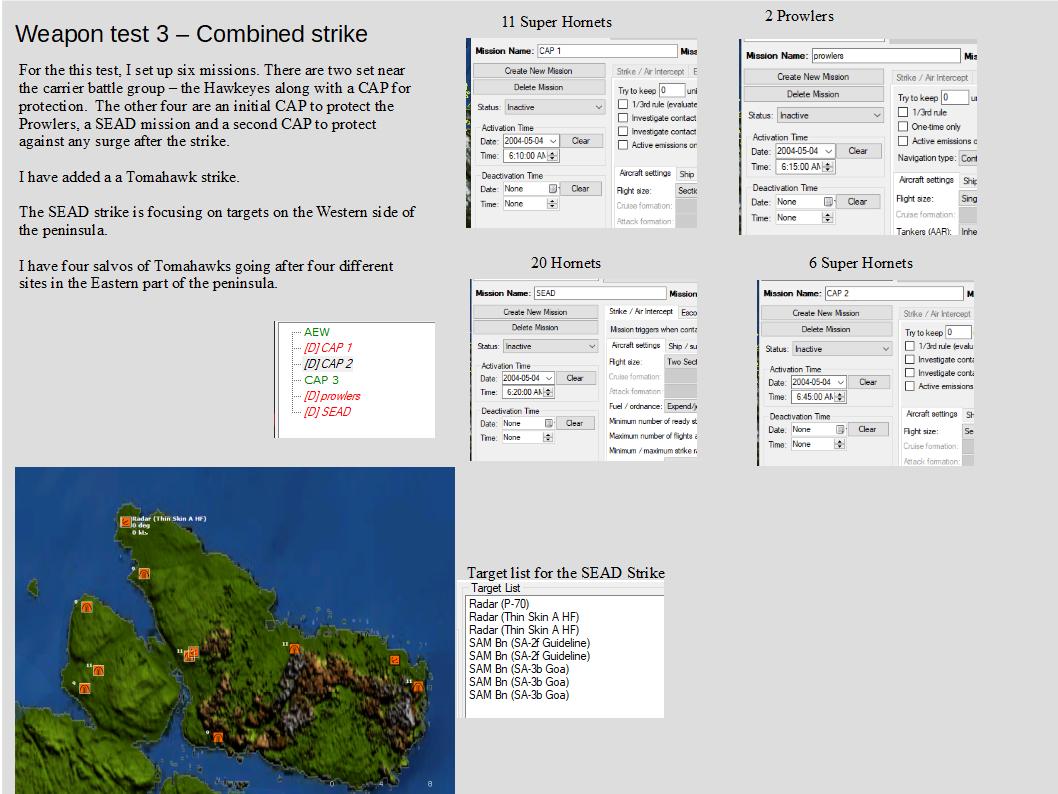Open Strike / Air Intercept tab in prowlers

(x=932, y=78)
